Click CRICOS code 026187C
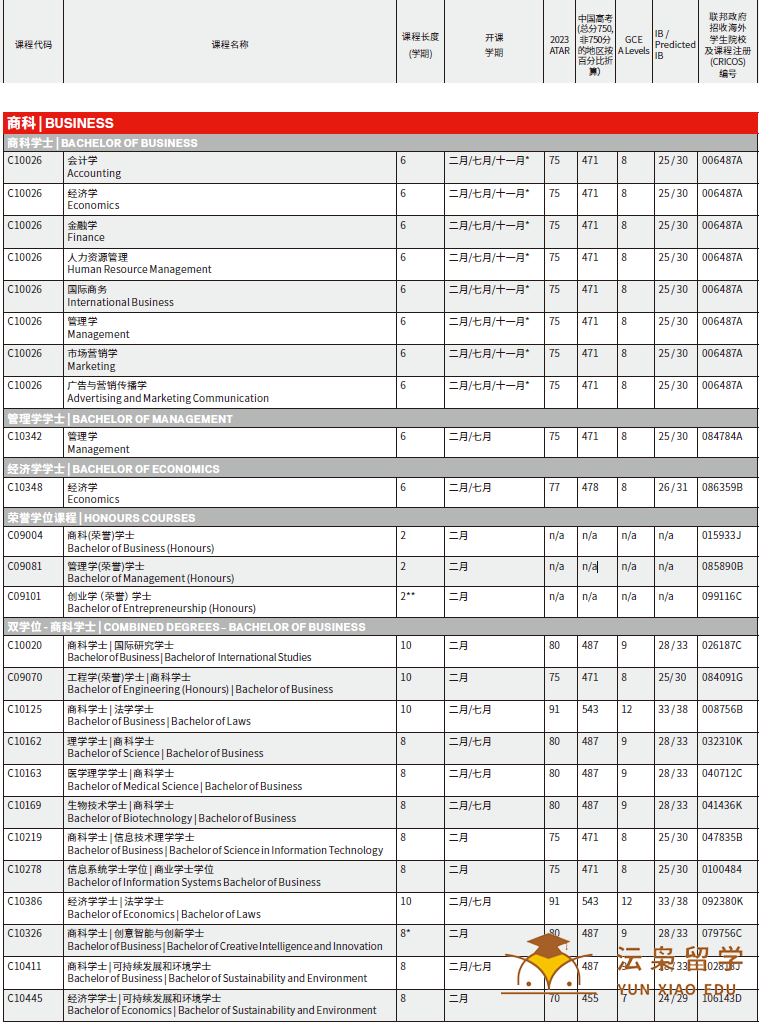Image resolution: width=759 pixels, height=1026 pixels. pos(722,645)
